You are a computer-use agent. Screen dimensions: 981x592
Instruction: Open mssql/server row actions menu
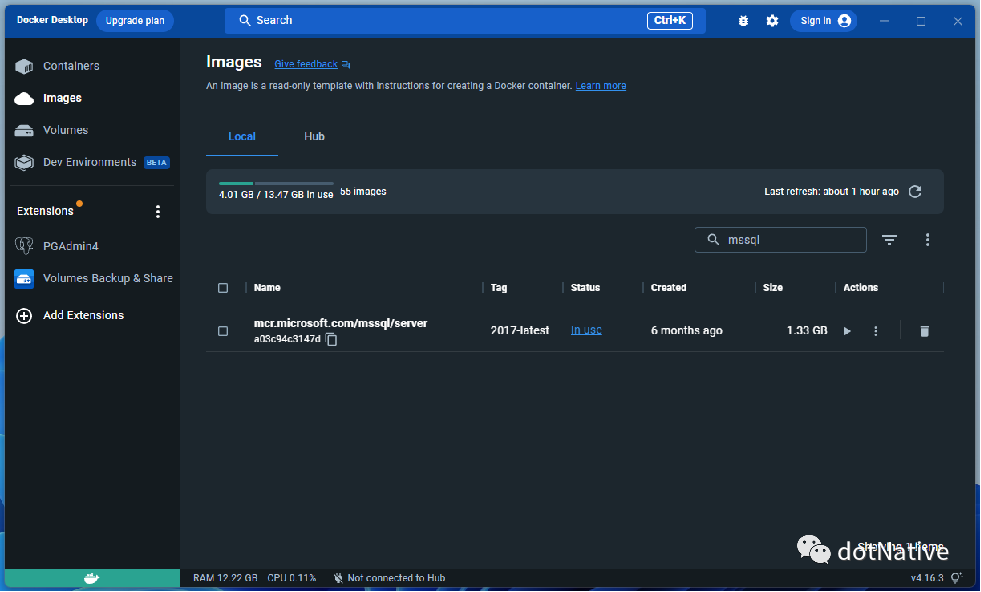click(875, 331)
